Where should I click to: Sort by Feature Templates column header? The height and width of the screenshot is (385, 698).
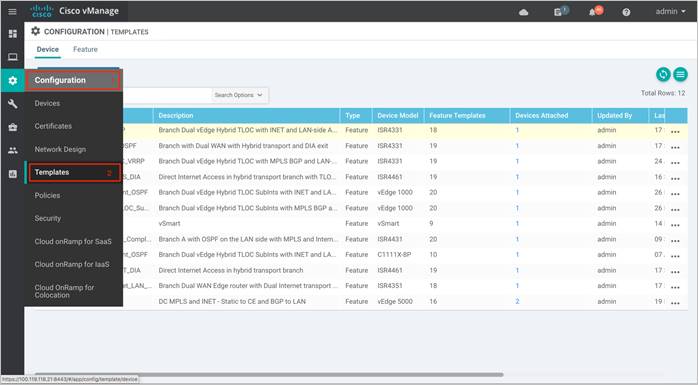[x=457, y=116]
